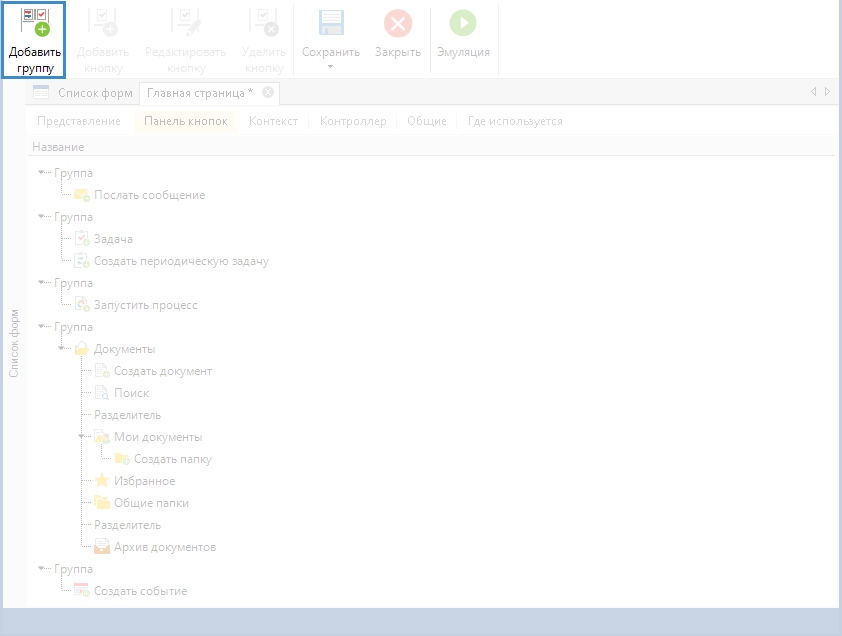Open the Сохранить dropdown arrow
The image size is (842, 636).
[x=330, y=68]
